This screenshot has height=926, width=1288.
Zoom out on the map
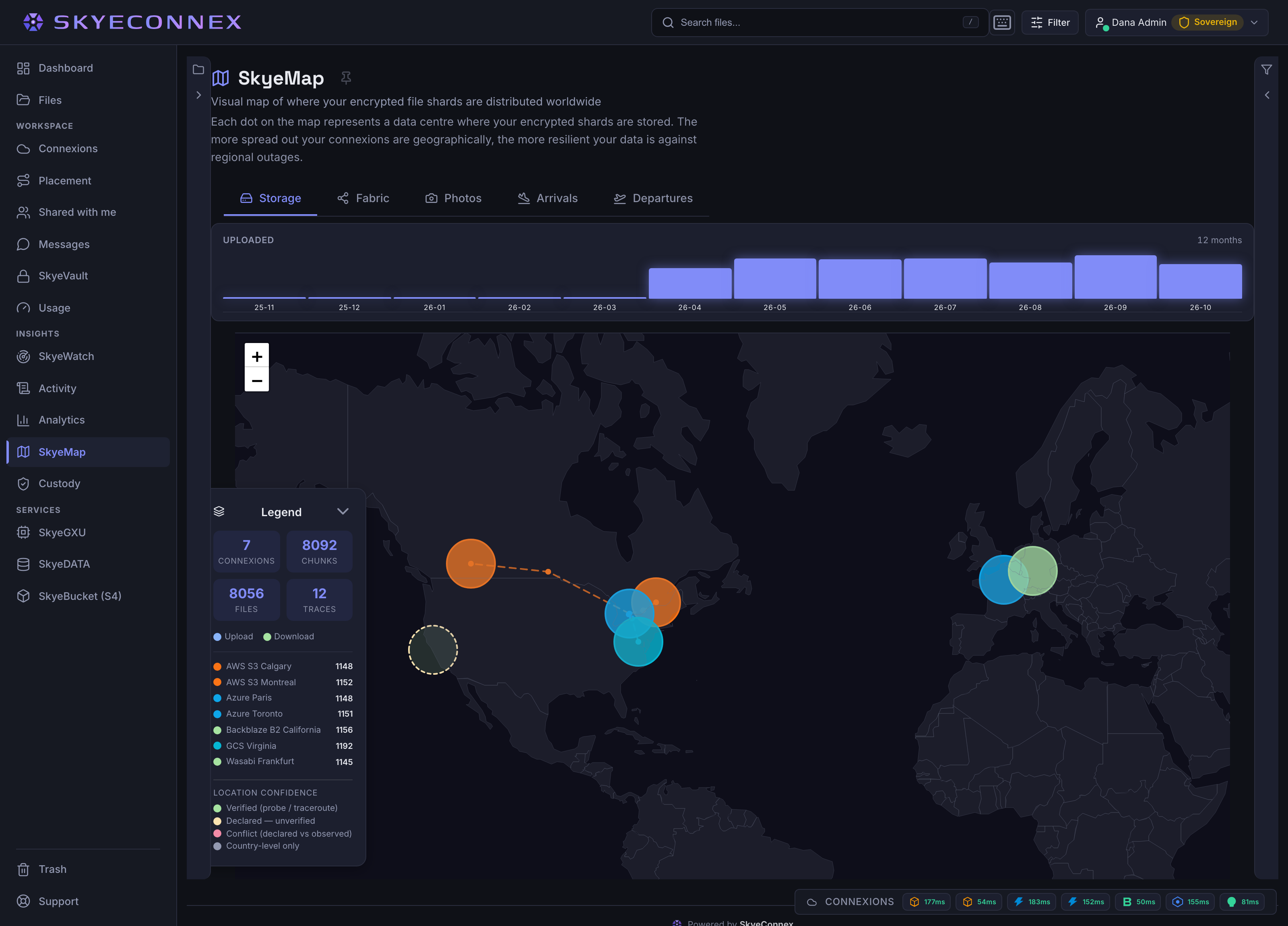pos(257,380)
